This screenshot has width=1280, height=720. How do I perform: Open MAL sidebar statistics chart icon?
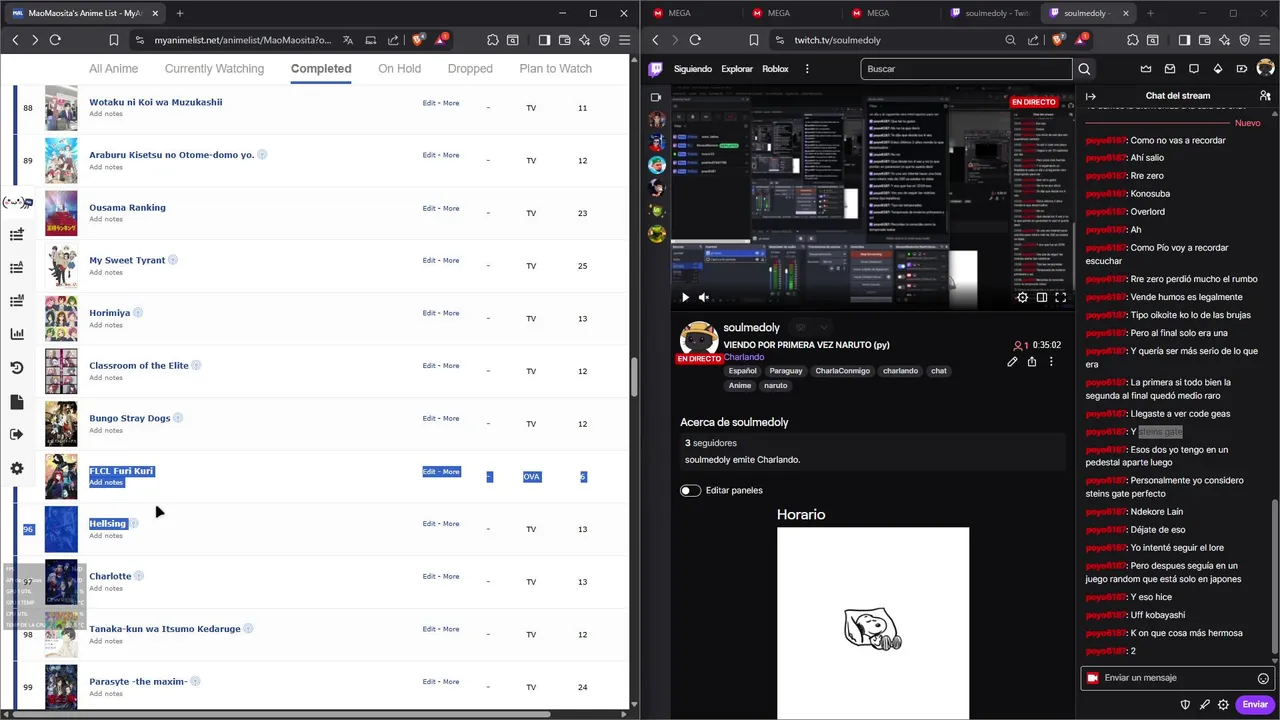tap(17, 334)
